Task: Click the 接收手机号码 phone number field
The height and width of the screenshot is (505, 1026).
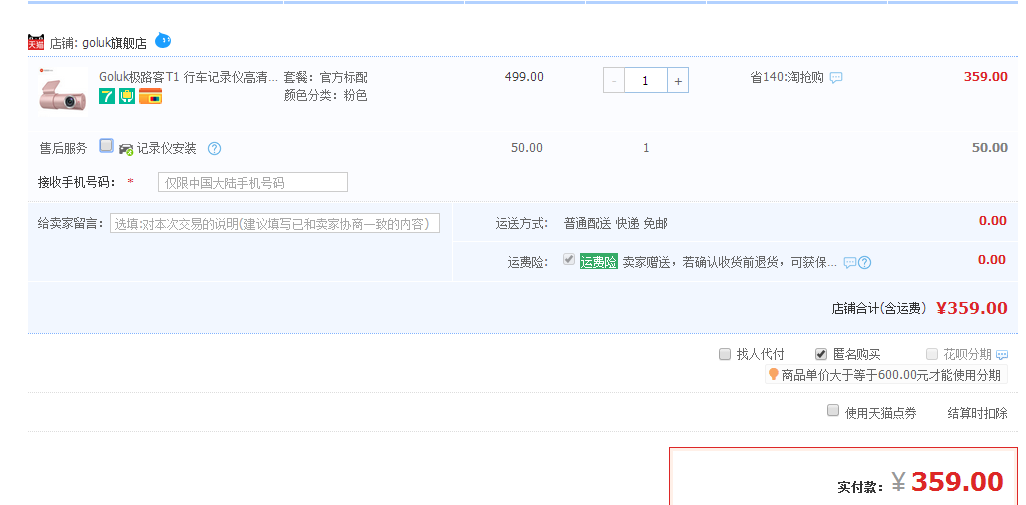Action: [x=253, y=183]
